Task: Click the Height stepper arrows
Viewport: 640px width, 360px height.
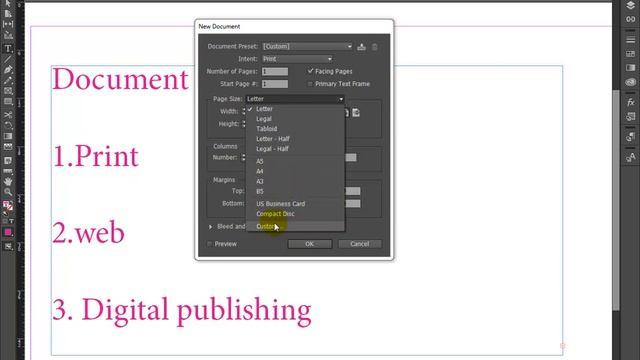Action: pos(244,124)
